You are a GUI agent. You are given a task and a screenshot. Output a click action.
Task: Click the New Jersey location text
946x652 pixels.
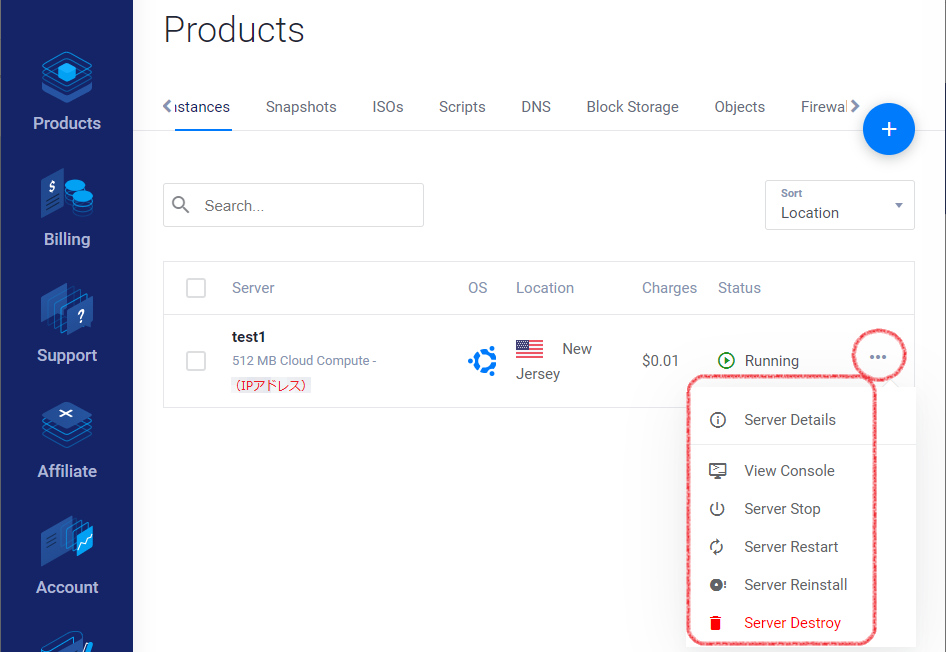[554, 361]
